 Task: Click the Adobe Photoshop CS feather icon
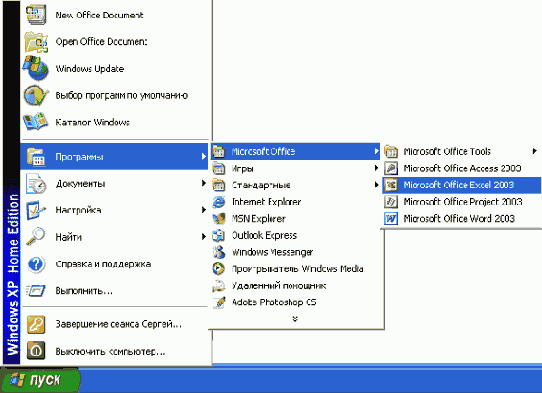pyautogui.click(x=219, y=302)
